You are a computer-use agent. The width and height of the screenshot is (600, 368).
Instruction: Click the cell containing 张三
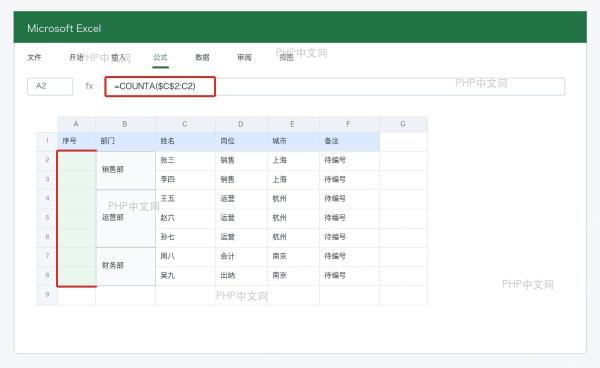pos(185,160)
